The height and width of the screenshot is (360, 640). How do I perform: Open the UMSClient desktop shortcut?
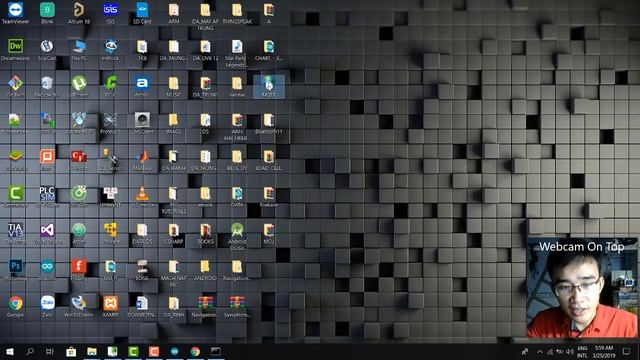click(142, 123)
